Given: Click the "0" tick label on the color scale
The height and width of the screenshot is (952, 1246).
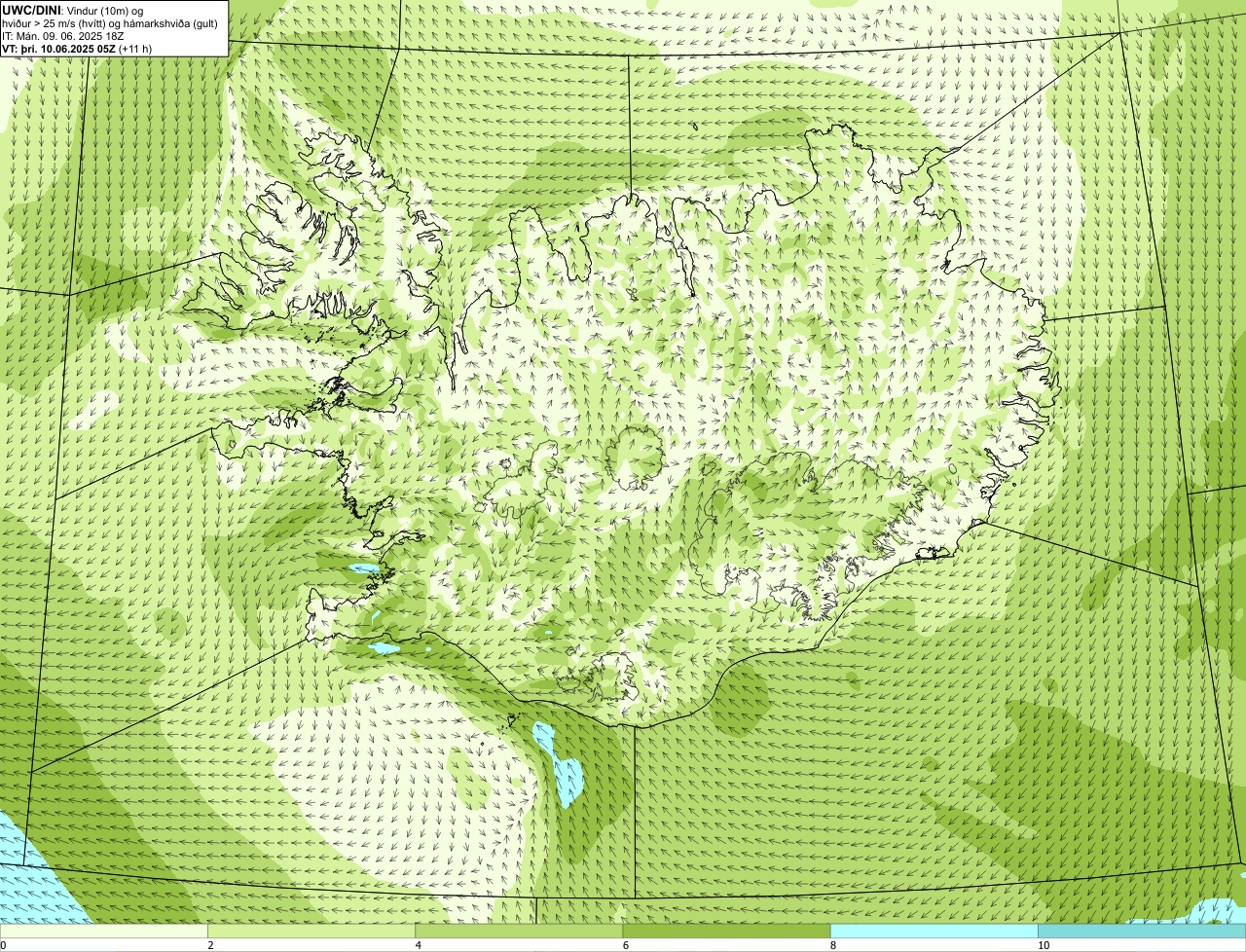Looking at the screenshot, I should 3,945.
